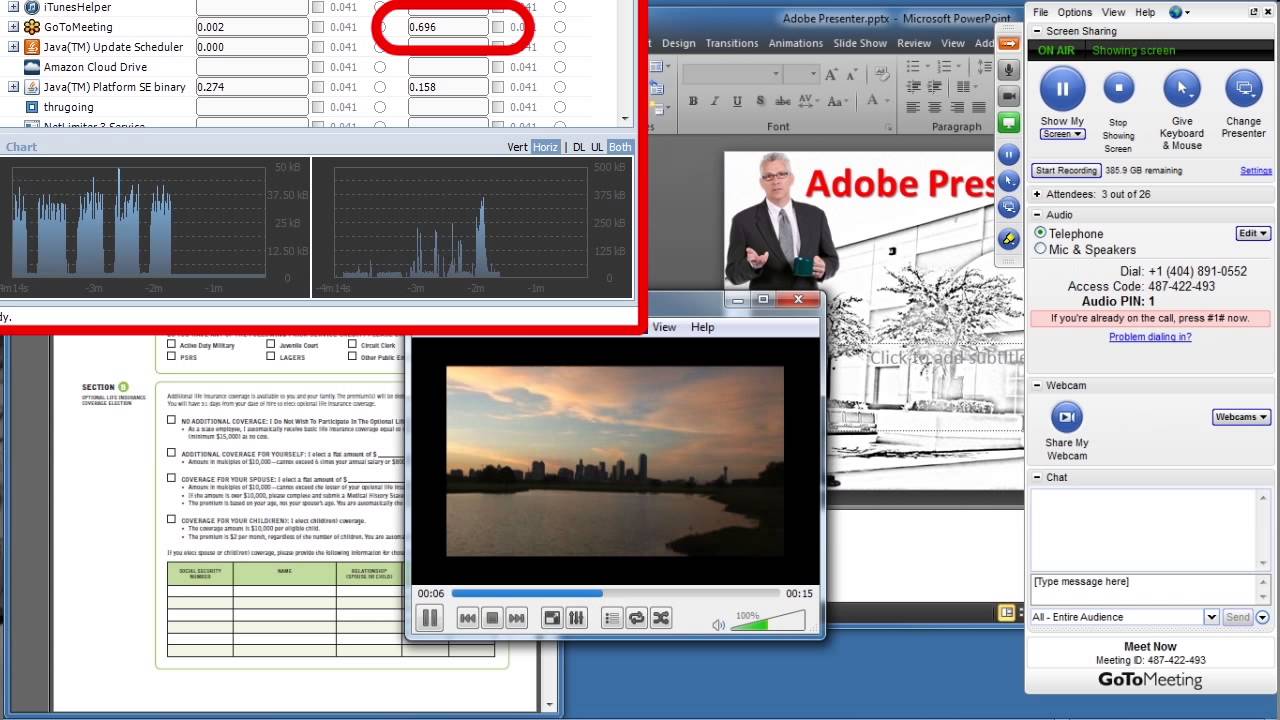The image size is (1280, 720).
Task: Stop playback in the media player
Action: [492, 618]
